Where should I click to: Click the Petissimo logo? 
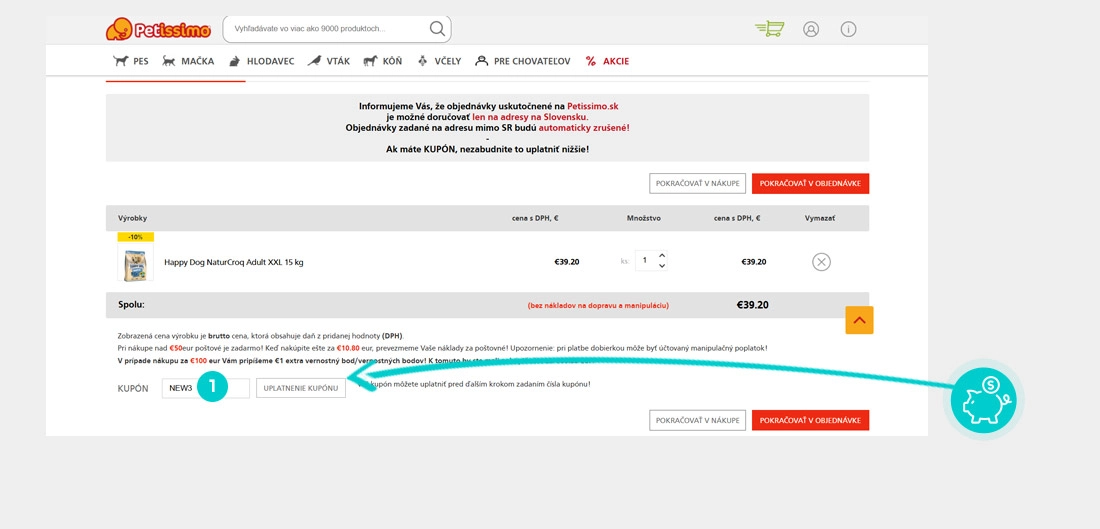tap(159, 29)
